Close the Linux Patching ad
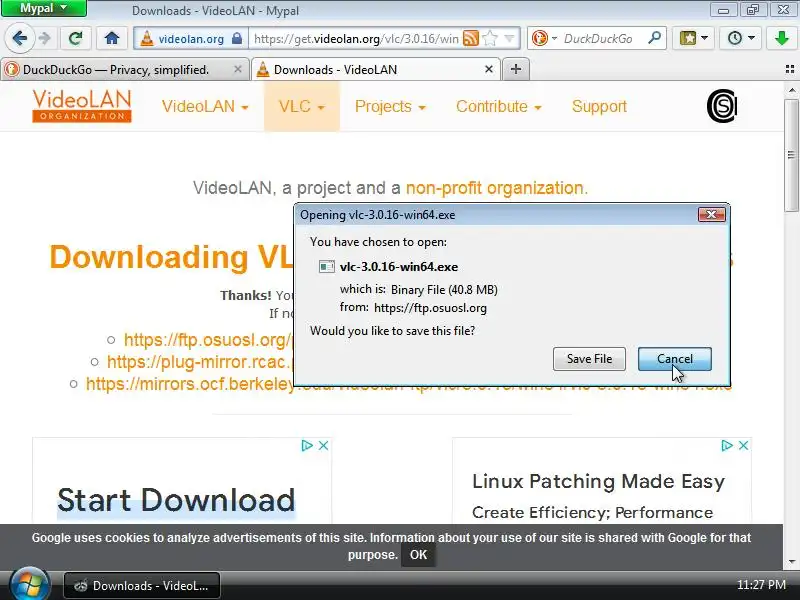 tap(743, 445)
